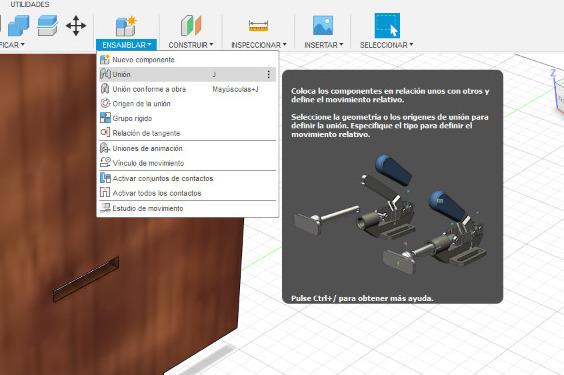Screen dimensions: 564x375
Task: Choose Estudio de movimiento entry
Action: tap(187, 208)
